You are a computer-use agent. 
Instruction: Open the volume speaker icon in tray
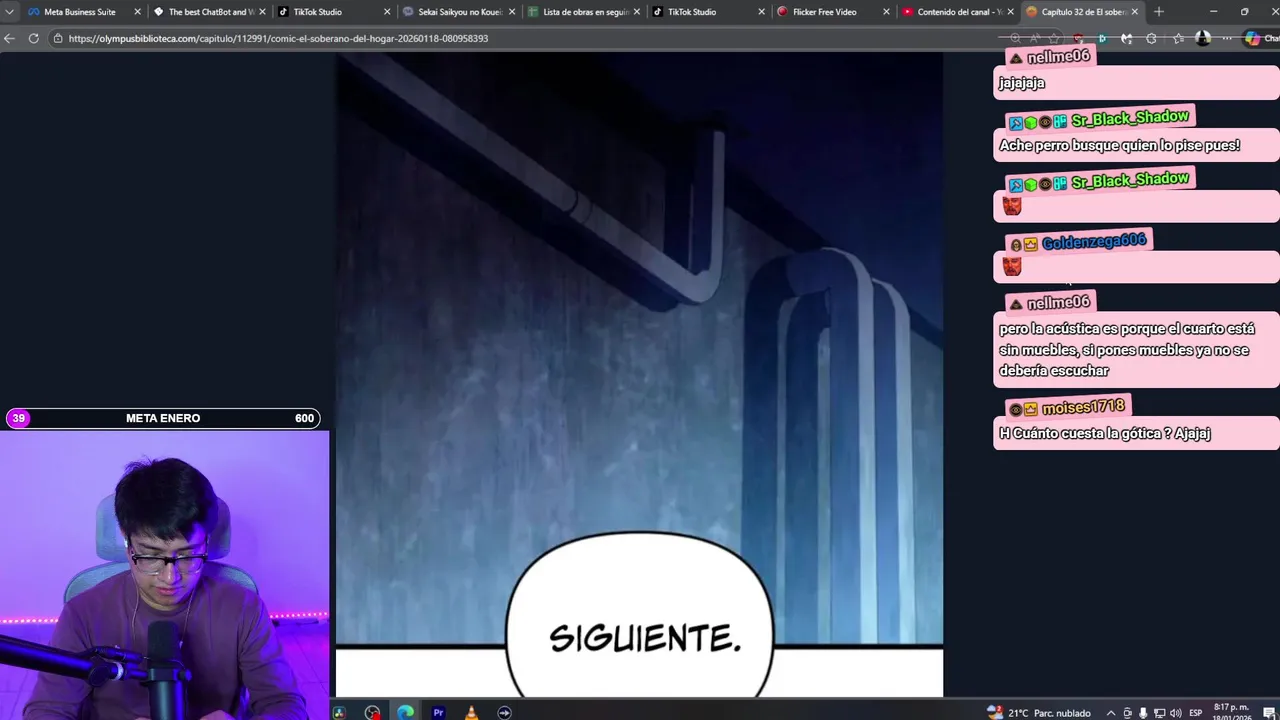click(x=1176, y=713)
